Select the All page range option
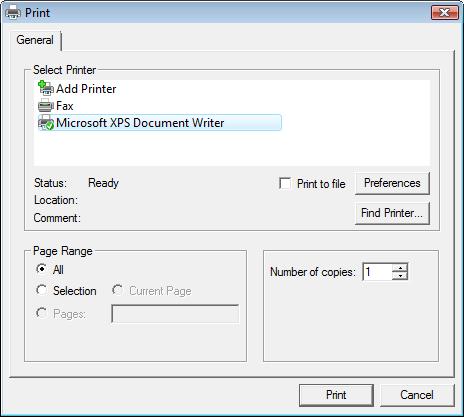464x417 pixels. [41, 269]
